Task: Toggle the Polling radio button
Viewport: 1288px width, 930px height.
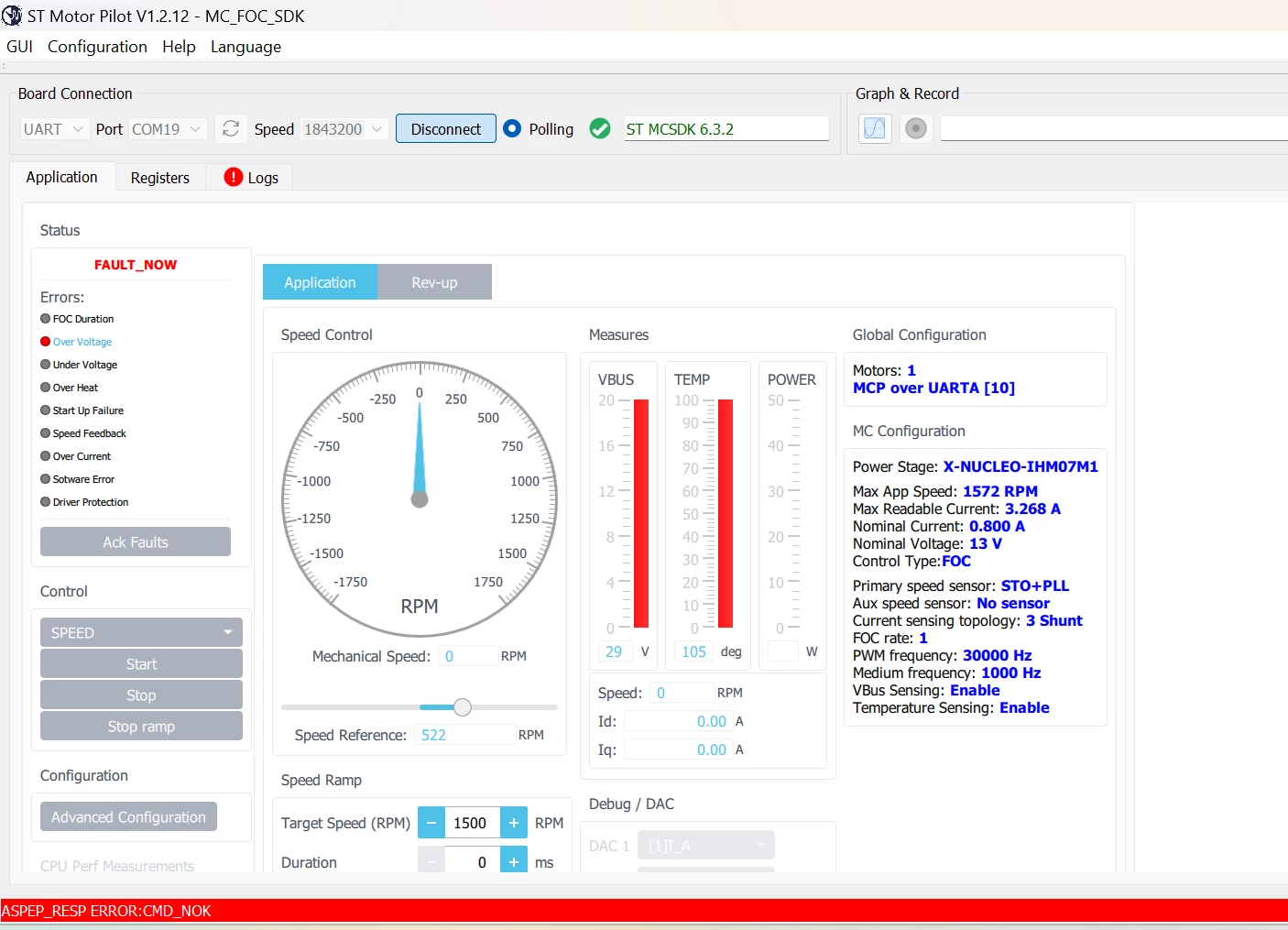Action: tap(512, 129)
